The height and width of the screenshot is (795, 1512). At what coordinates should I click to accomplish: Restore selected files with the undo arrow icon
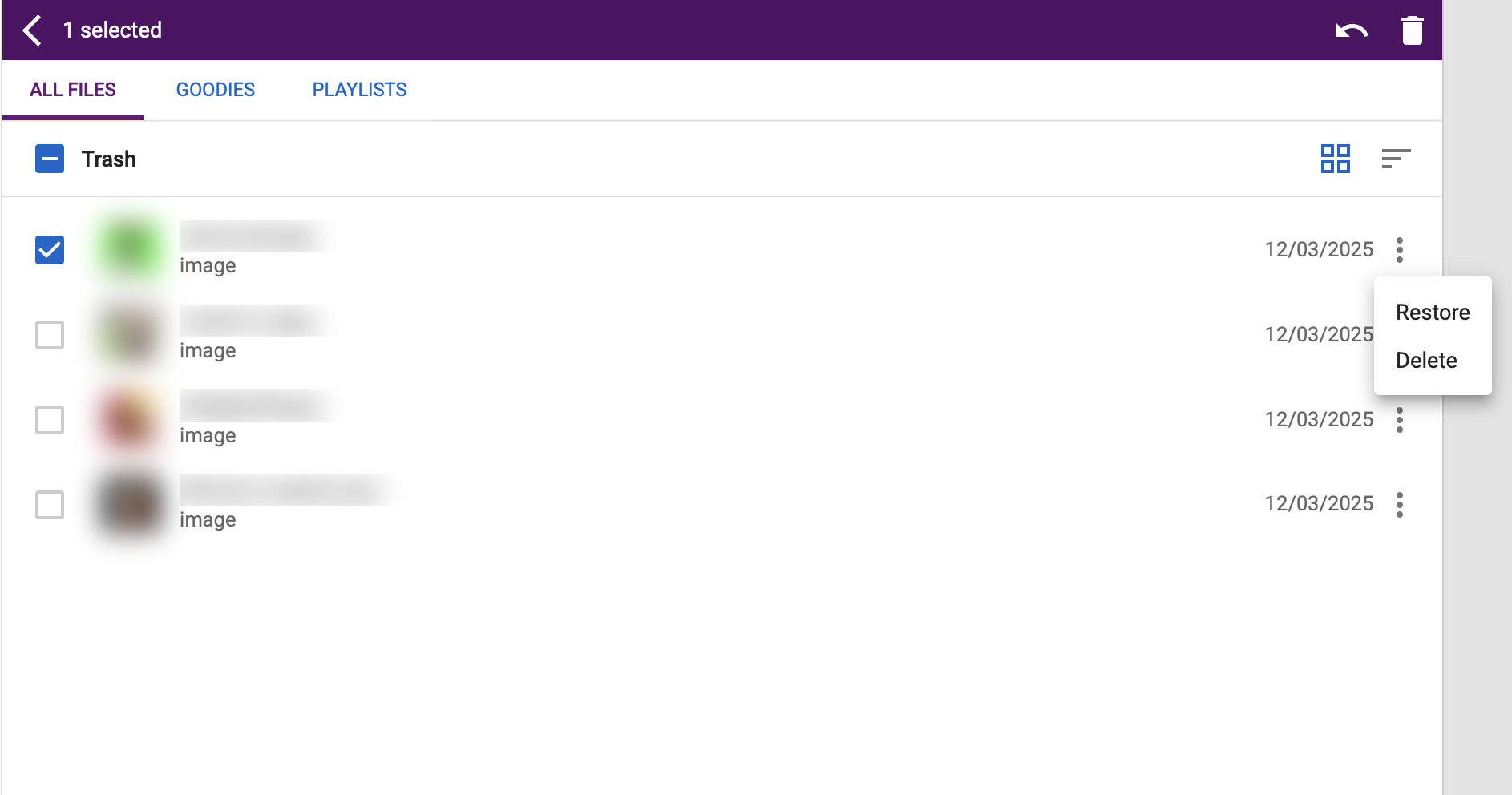click(1352, 30)
